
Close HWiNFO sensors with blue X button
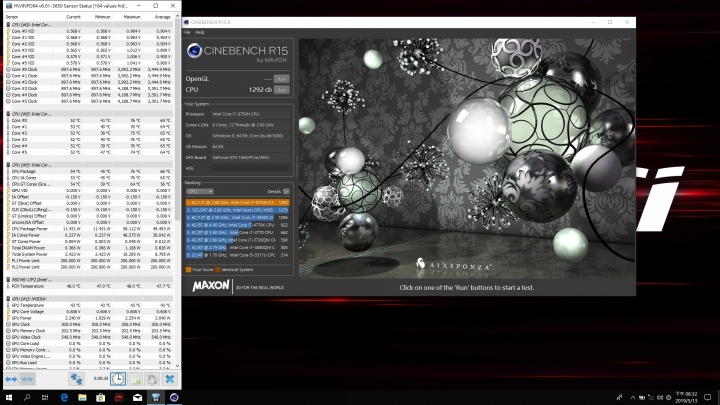[169, 379]
